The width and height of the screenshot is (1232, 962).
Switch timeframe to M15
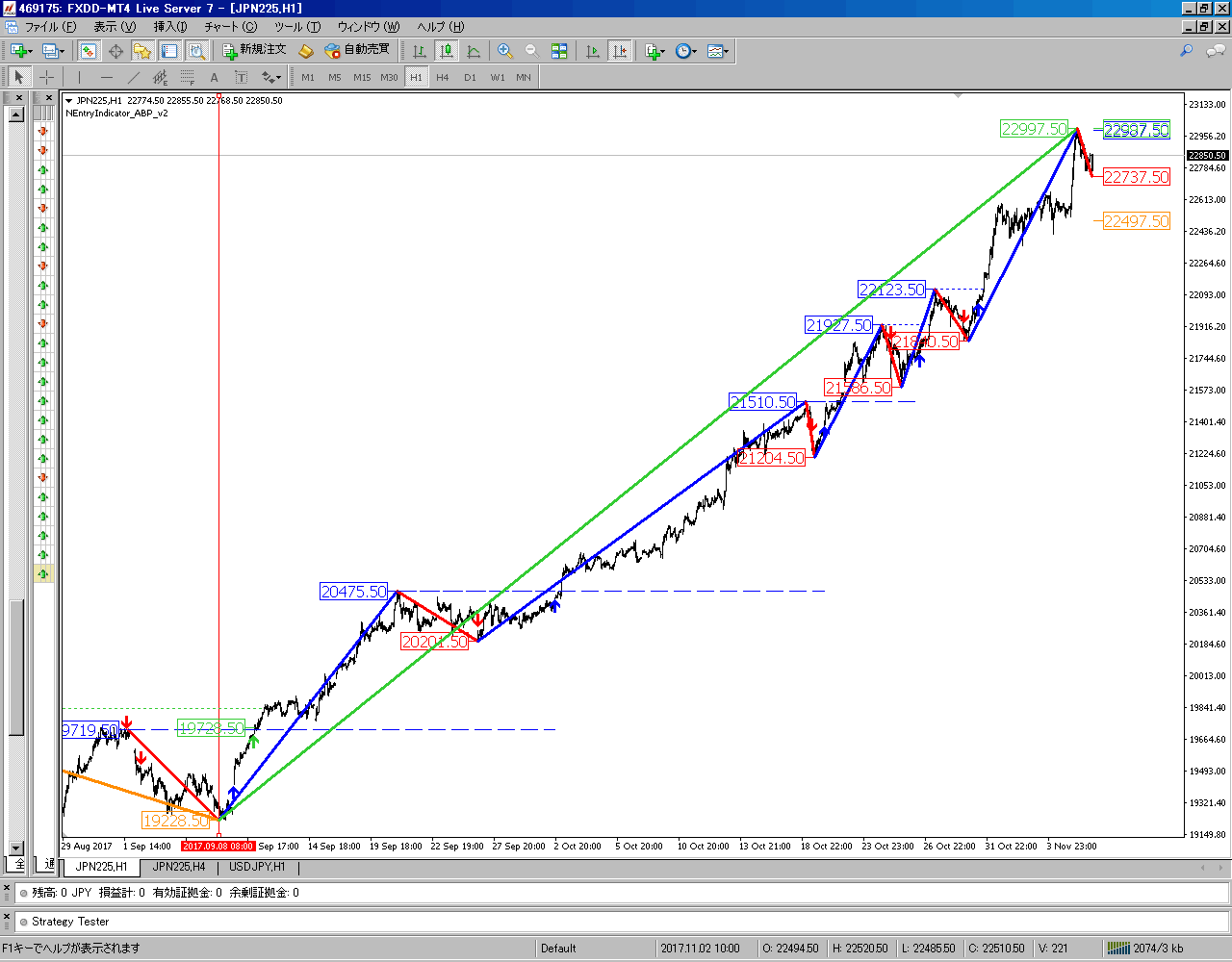tap(362, 77)
